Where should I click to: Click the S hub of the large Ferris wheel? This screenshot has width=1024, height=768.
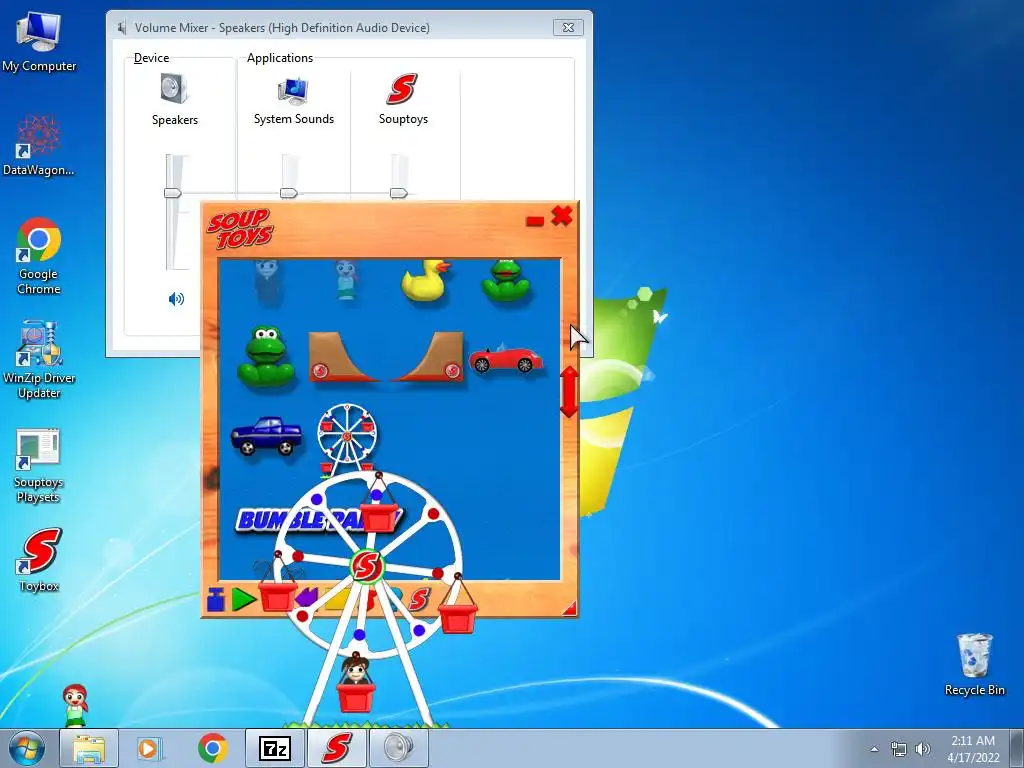point(367,566)
